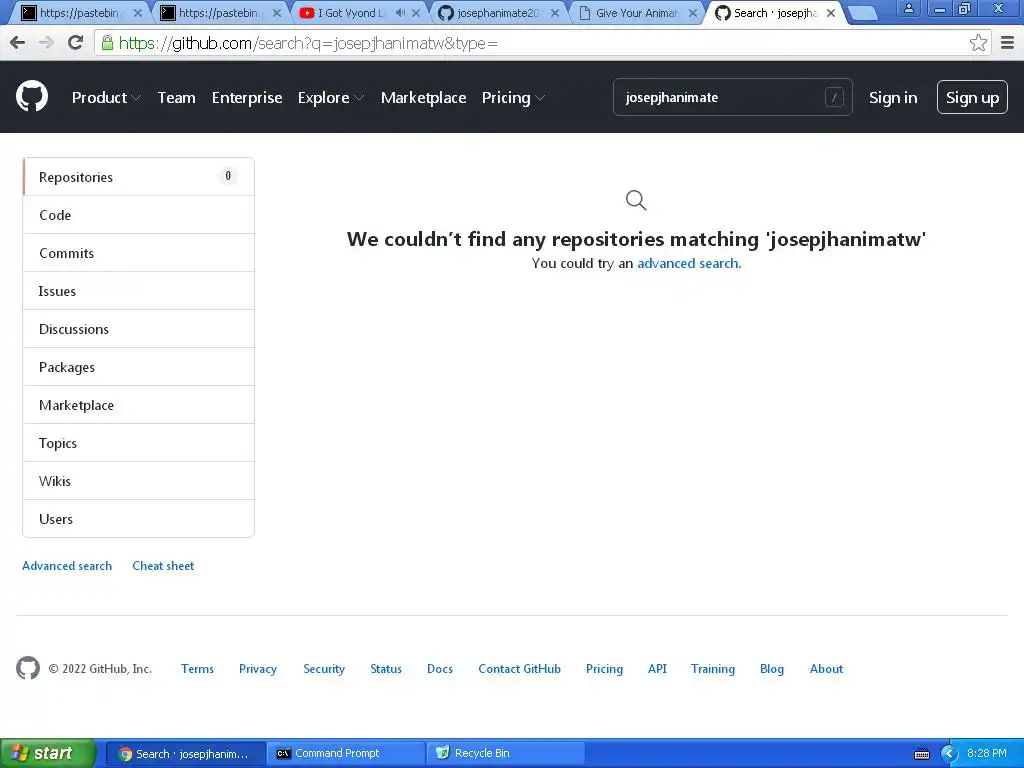Open Training link in footer
Screen dimensions: 1024x768
click(x=712, y=669)
